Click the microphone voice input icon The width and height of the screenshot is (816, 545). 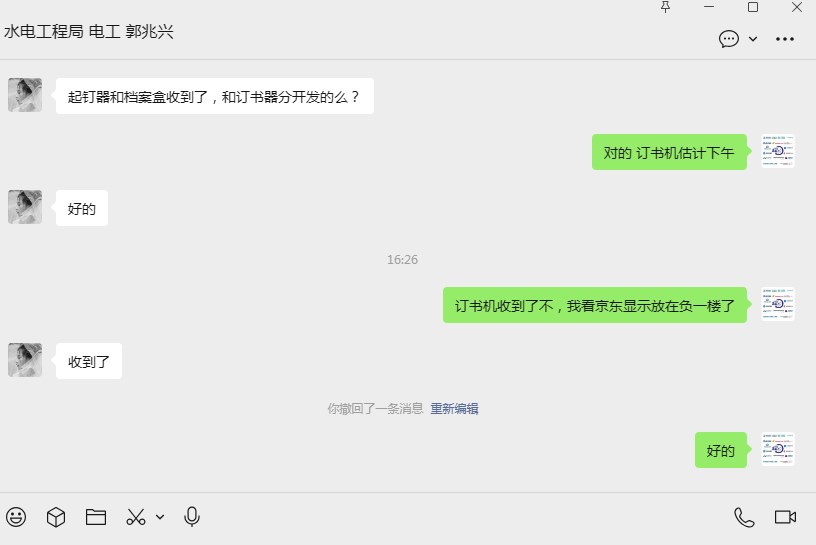tap(192, 517)
